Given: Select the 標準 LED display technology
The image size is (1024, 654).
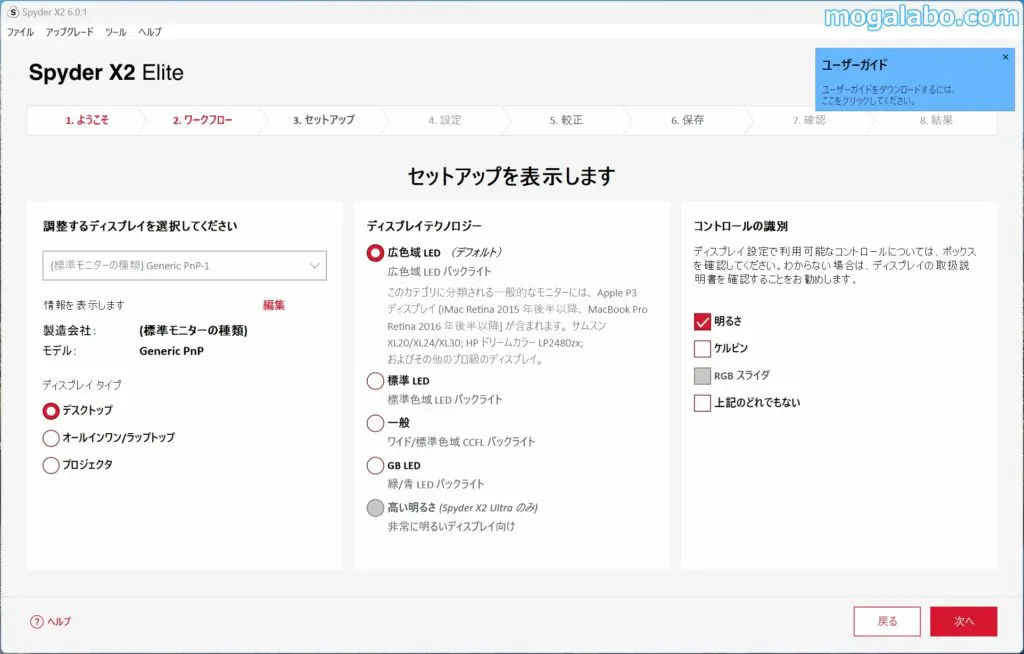Looking at the screenshot, I should click(375, 381).
